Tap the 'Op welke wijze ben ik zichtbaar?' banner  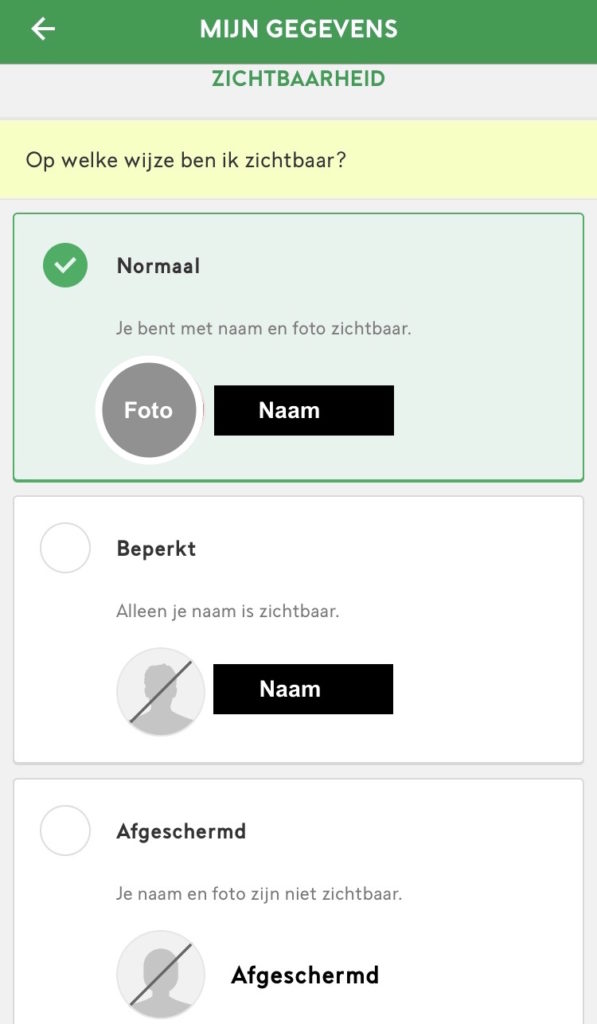[298, 159]
